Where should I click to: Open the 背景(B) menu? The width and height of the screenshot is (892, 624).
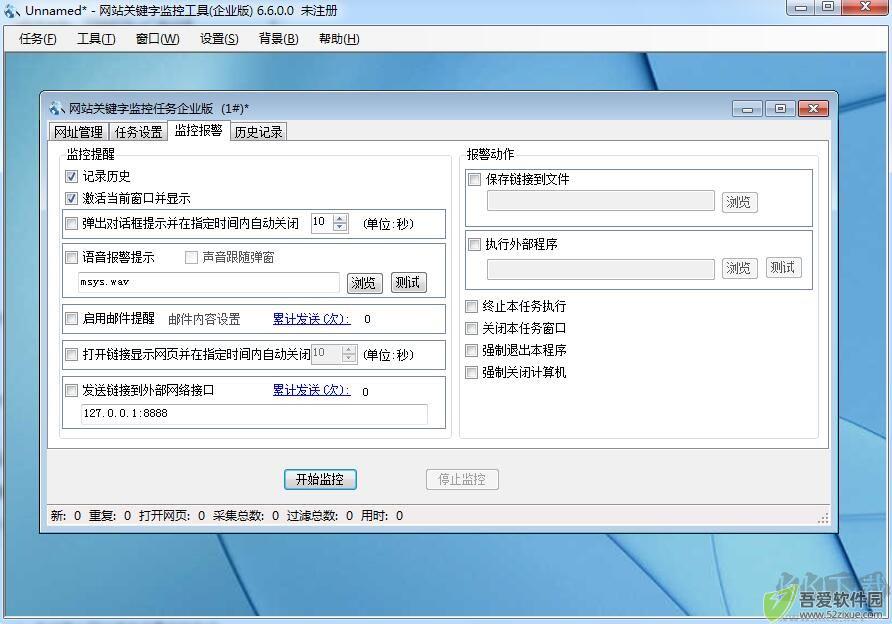click(x=278, y=39)
